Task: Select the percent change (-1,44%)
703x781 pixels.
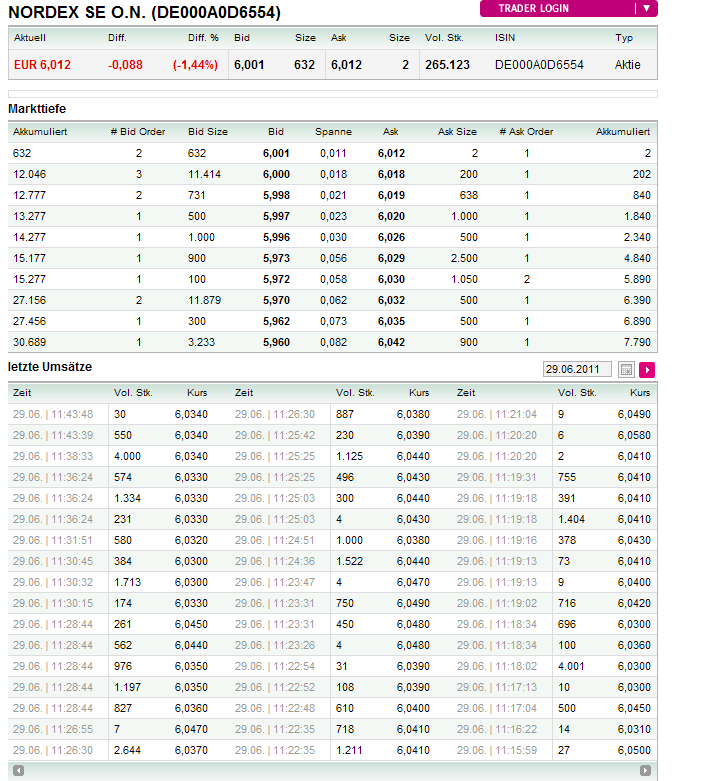Action: tap(195, 65)
